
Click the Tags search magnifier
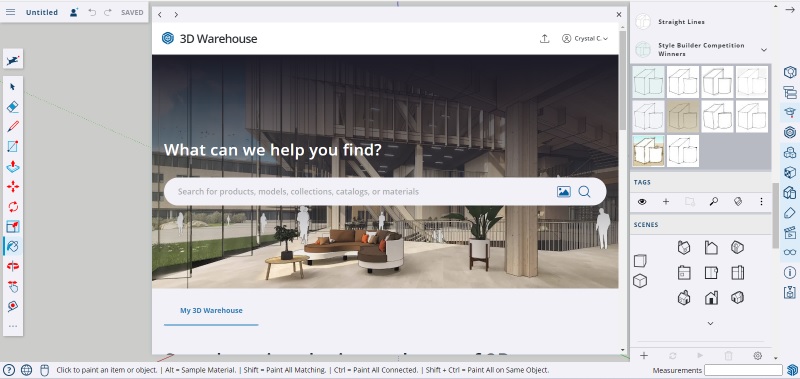pos(714,201)
